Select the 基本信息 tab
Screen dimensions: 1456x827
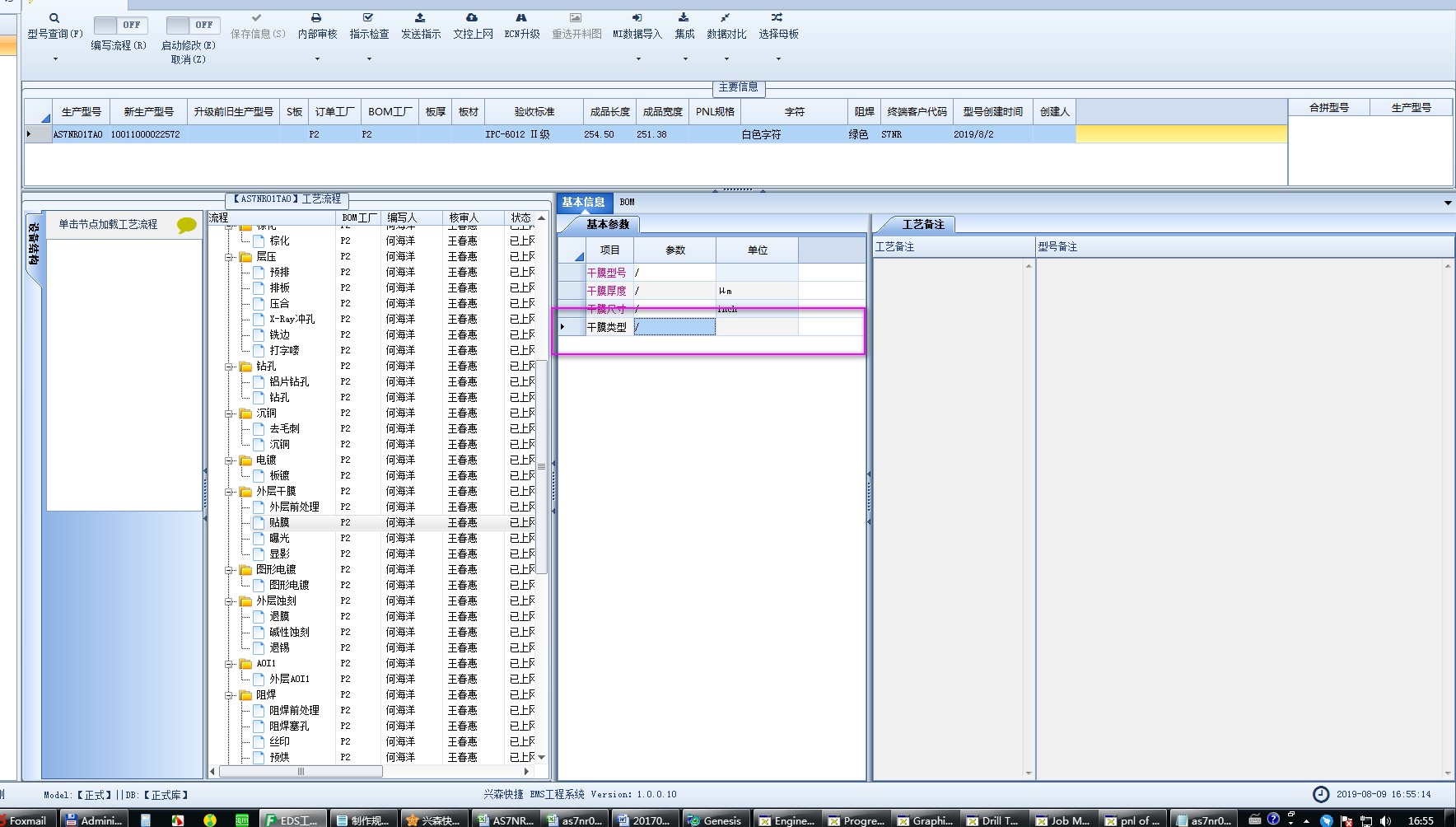(583, 203)
